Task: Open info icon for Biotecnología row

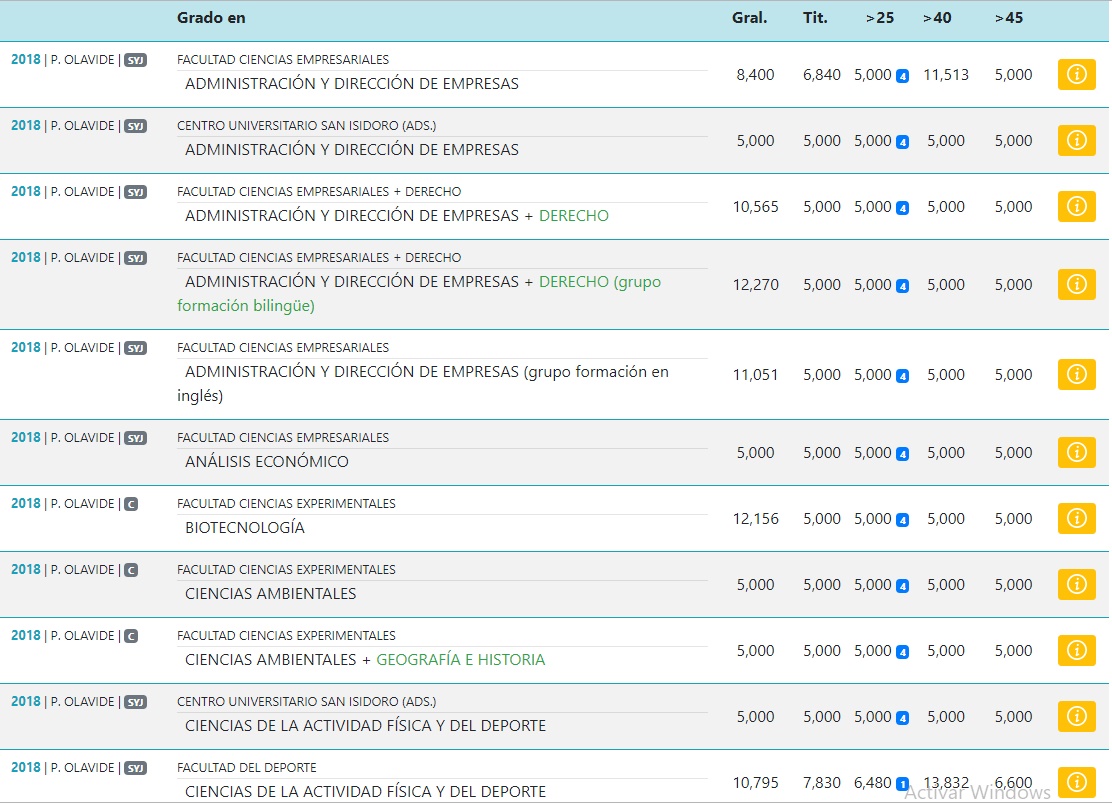Action: [x=1076, y=518]
